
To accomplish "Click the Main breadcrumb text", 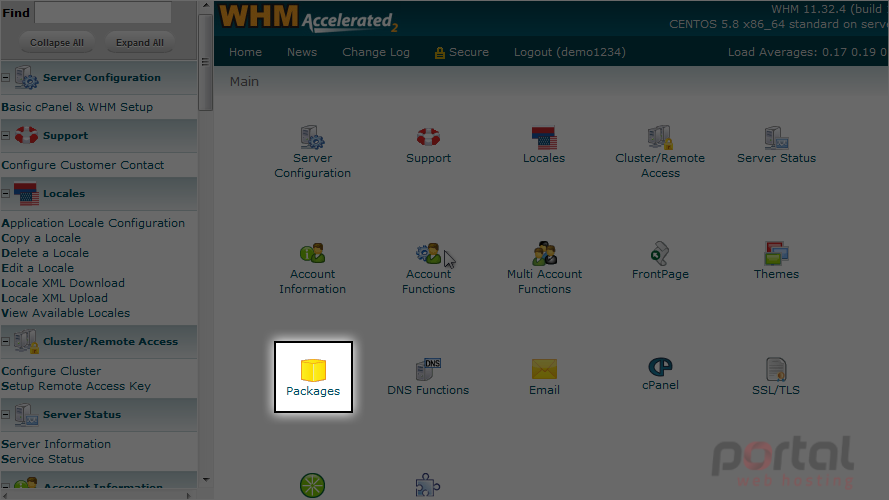I will coord(244,82).
